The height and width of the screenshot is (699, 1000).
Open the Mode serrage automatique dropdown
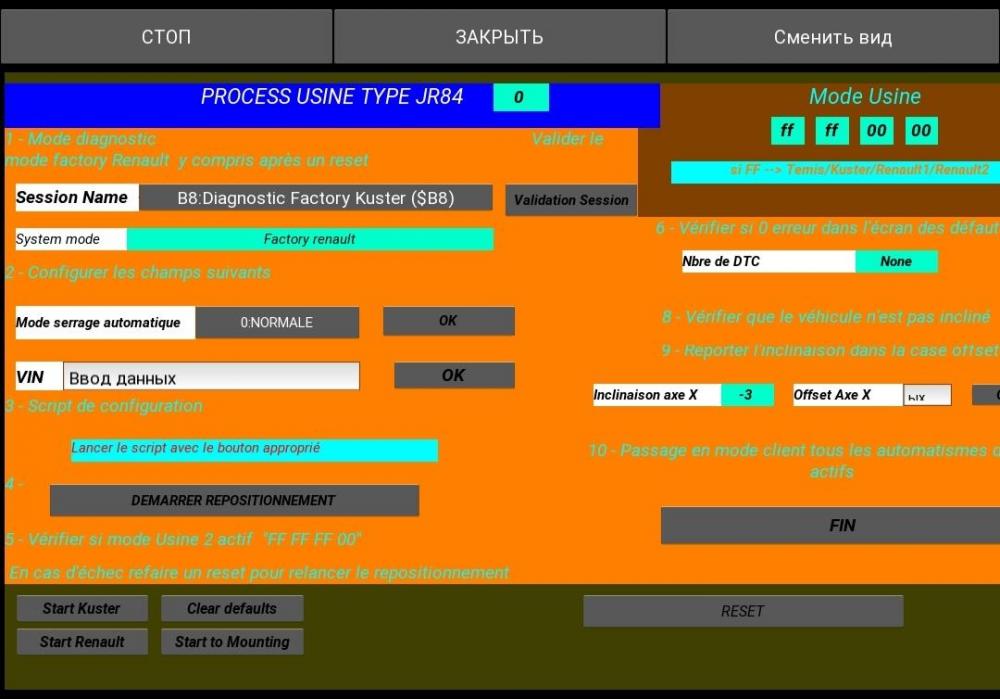277,323
